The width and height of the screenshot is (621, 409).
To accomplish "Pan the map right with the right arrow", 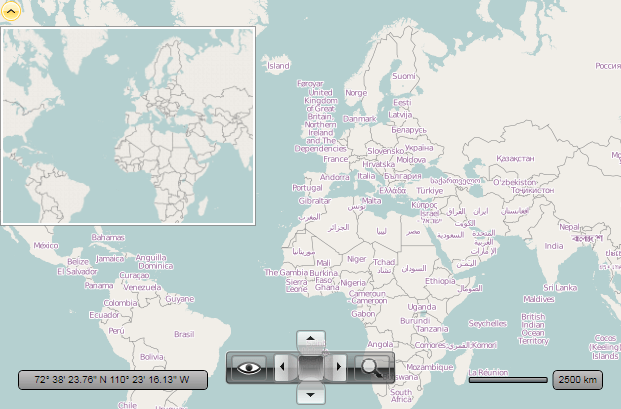I will point(339,367).
